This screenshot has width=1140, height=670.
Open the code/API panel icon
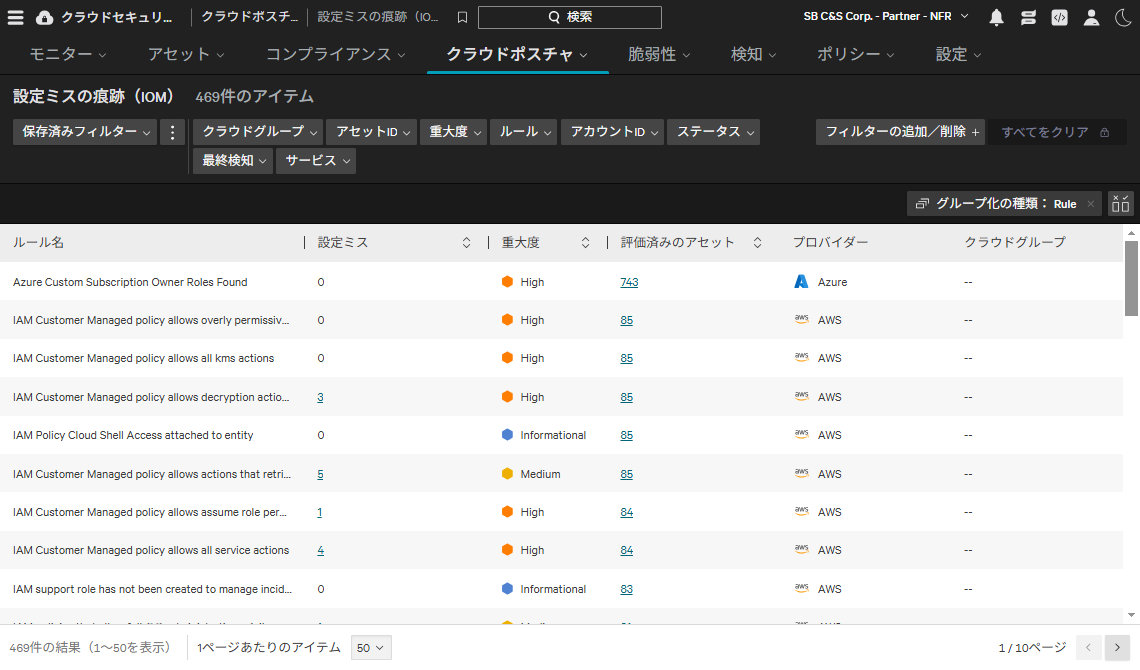tap(1059, 17)
